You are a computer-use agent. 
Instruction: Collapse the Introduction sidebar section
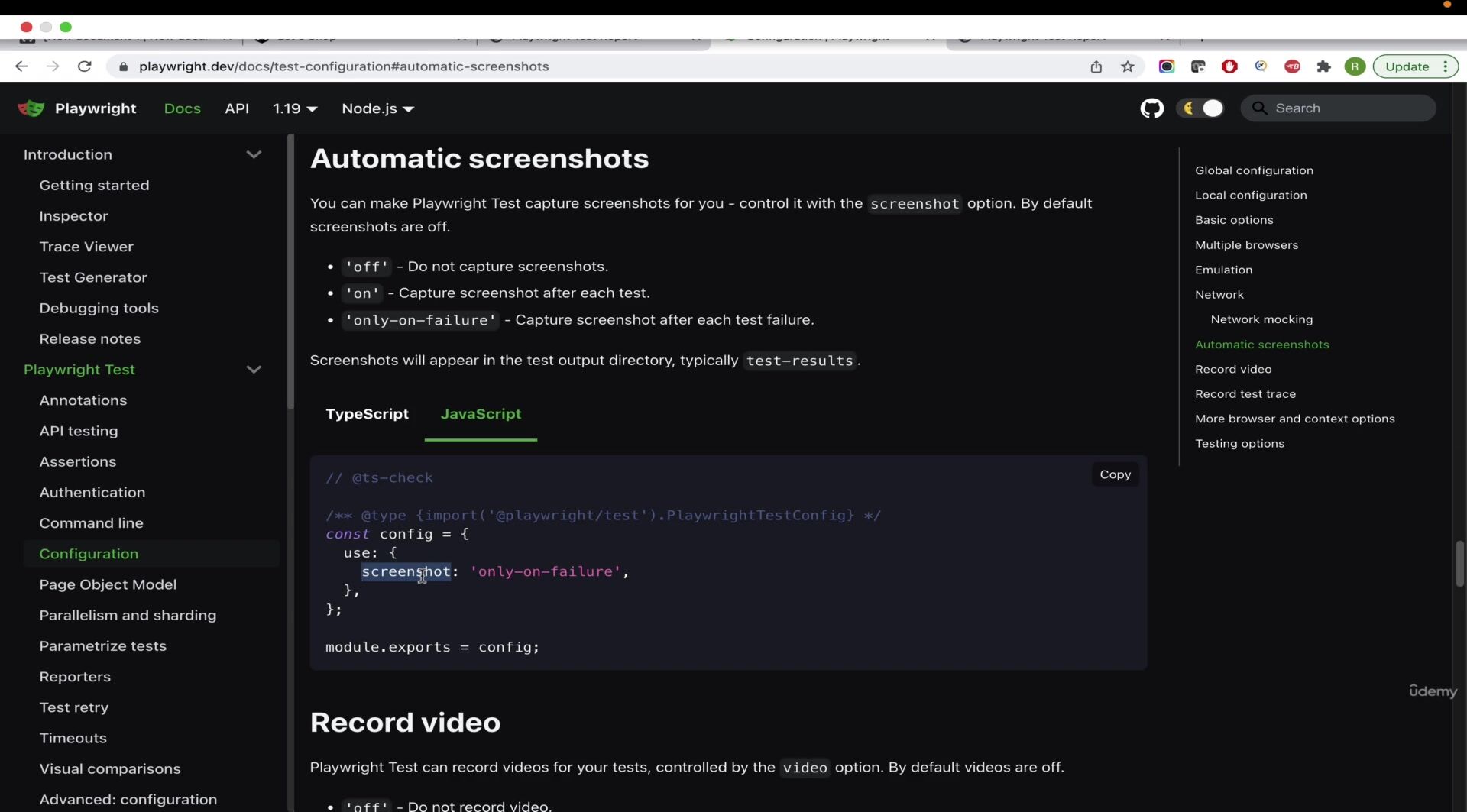point(254,154)
